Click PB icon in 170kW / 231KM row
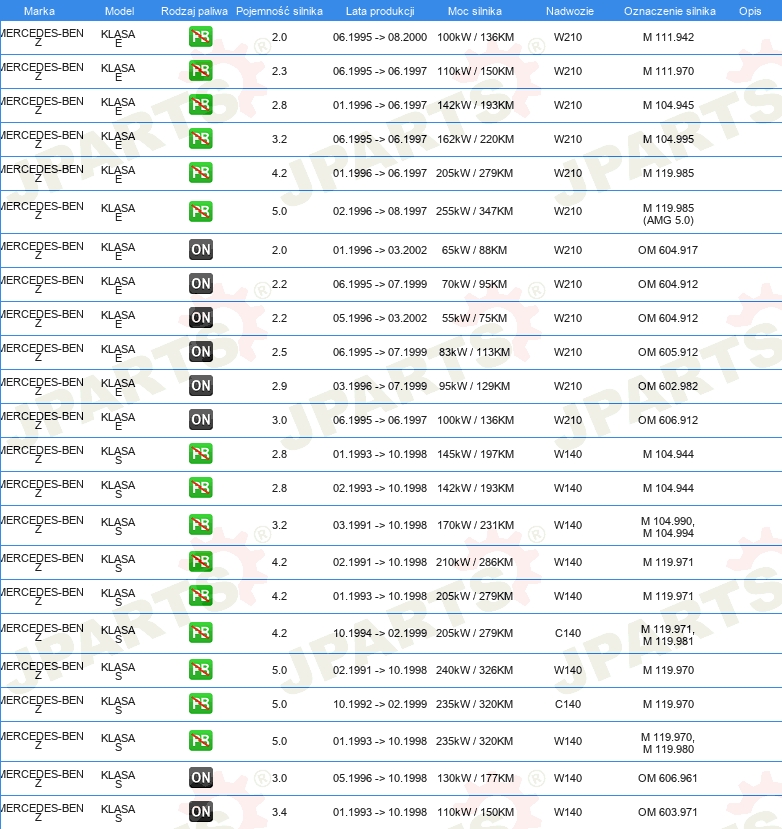Screen dimensions: 782x829 200,524
